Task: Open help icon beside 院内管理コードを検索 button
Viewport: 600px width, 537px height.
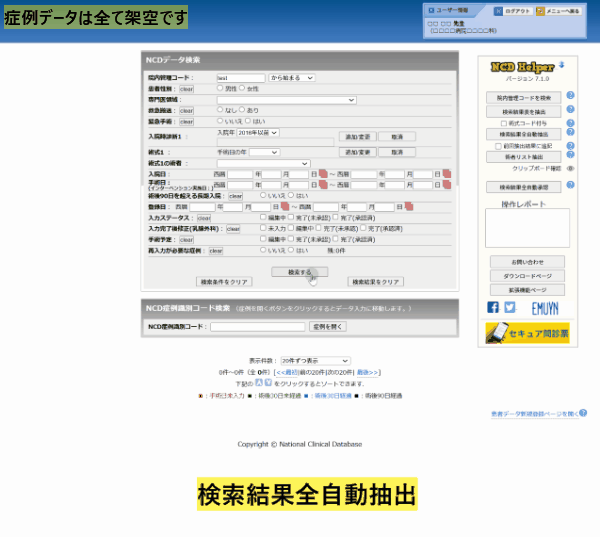Action: [570, 97]
